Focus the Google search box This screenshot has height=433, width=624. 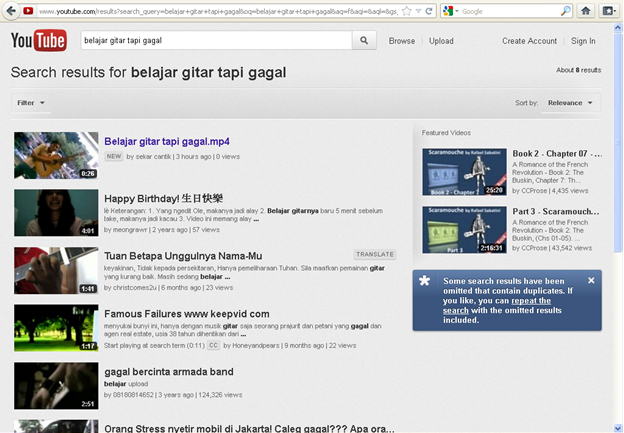pyautogui.click(x=510, y=12)
